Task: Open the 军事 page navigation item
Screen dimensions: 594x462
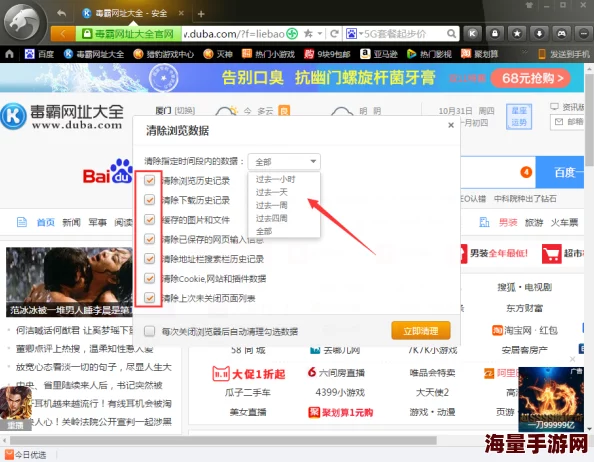Action: tap(97, 222)
